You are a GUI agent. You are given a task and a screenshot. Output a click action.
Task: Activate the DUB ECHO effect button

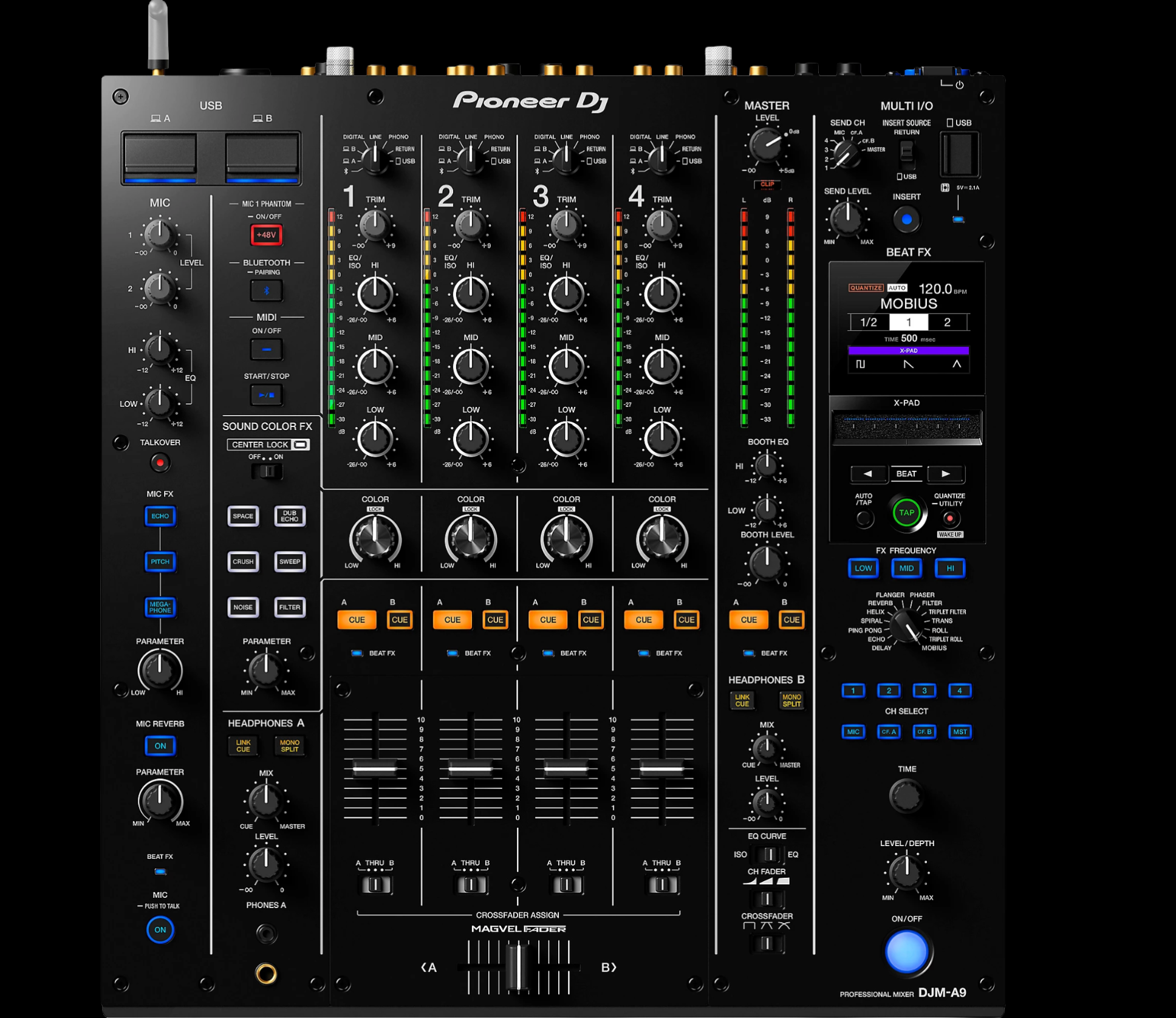[289, 516]
